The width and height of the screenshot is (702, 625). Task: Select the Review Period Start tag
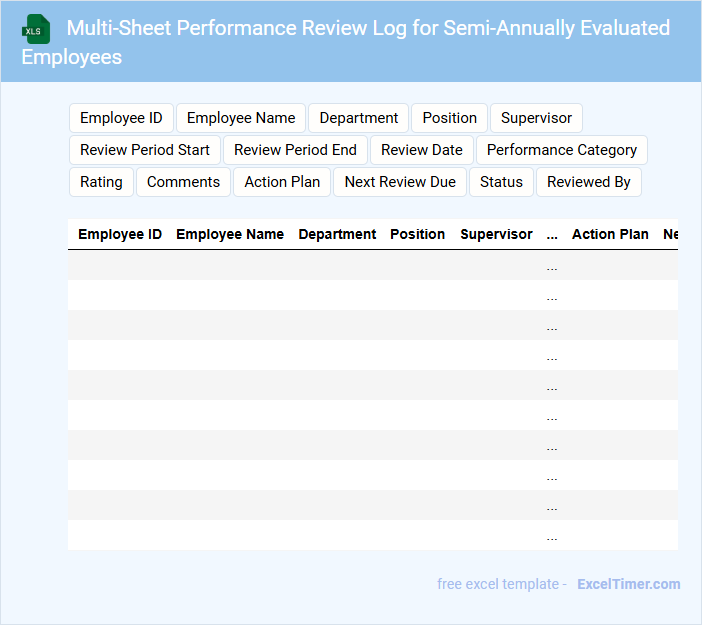145,150
